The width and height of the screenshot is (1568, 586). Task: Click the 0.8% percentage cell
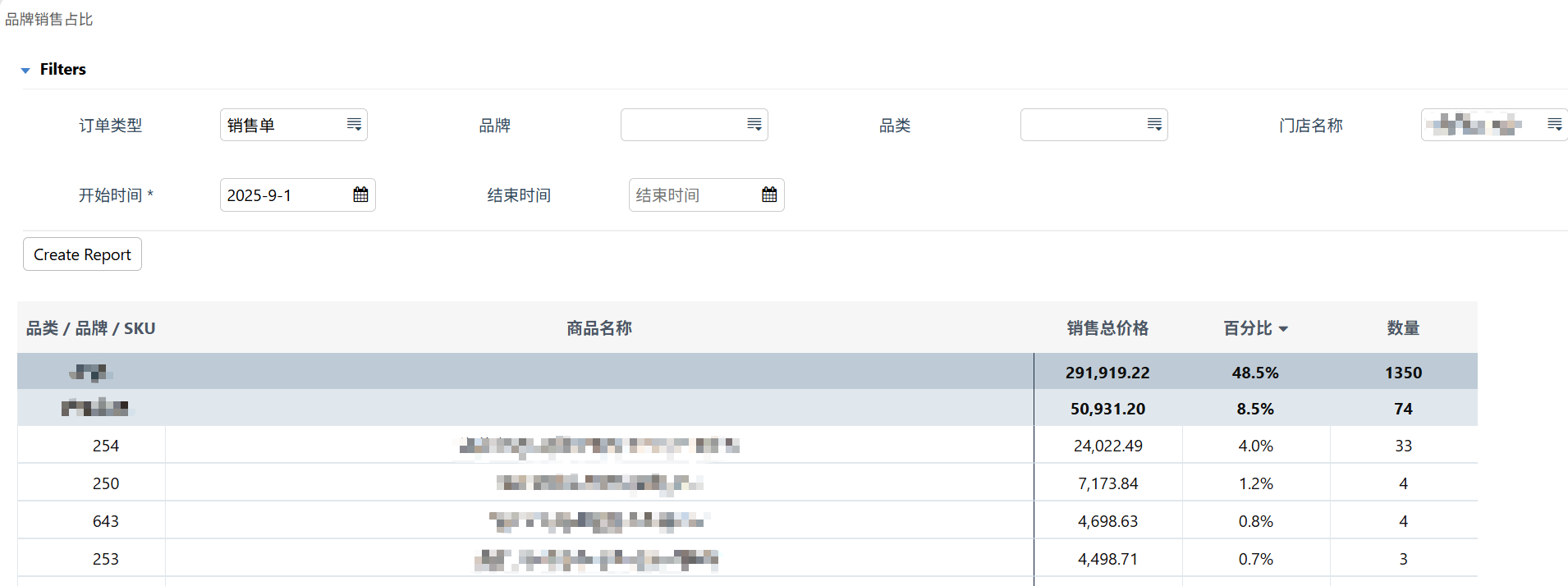click(1255, 521)
